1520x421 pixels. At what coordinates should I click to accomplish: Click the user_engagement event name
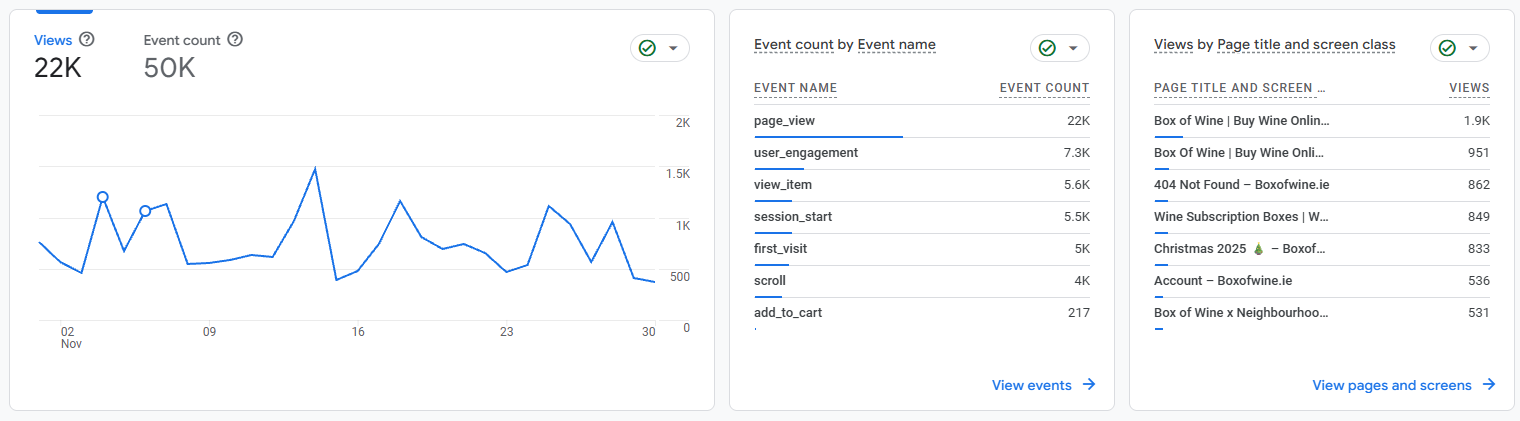click(806, 152)
